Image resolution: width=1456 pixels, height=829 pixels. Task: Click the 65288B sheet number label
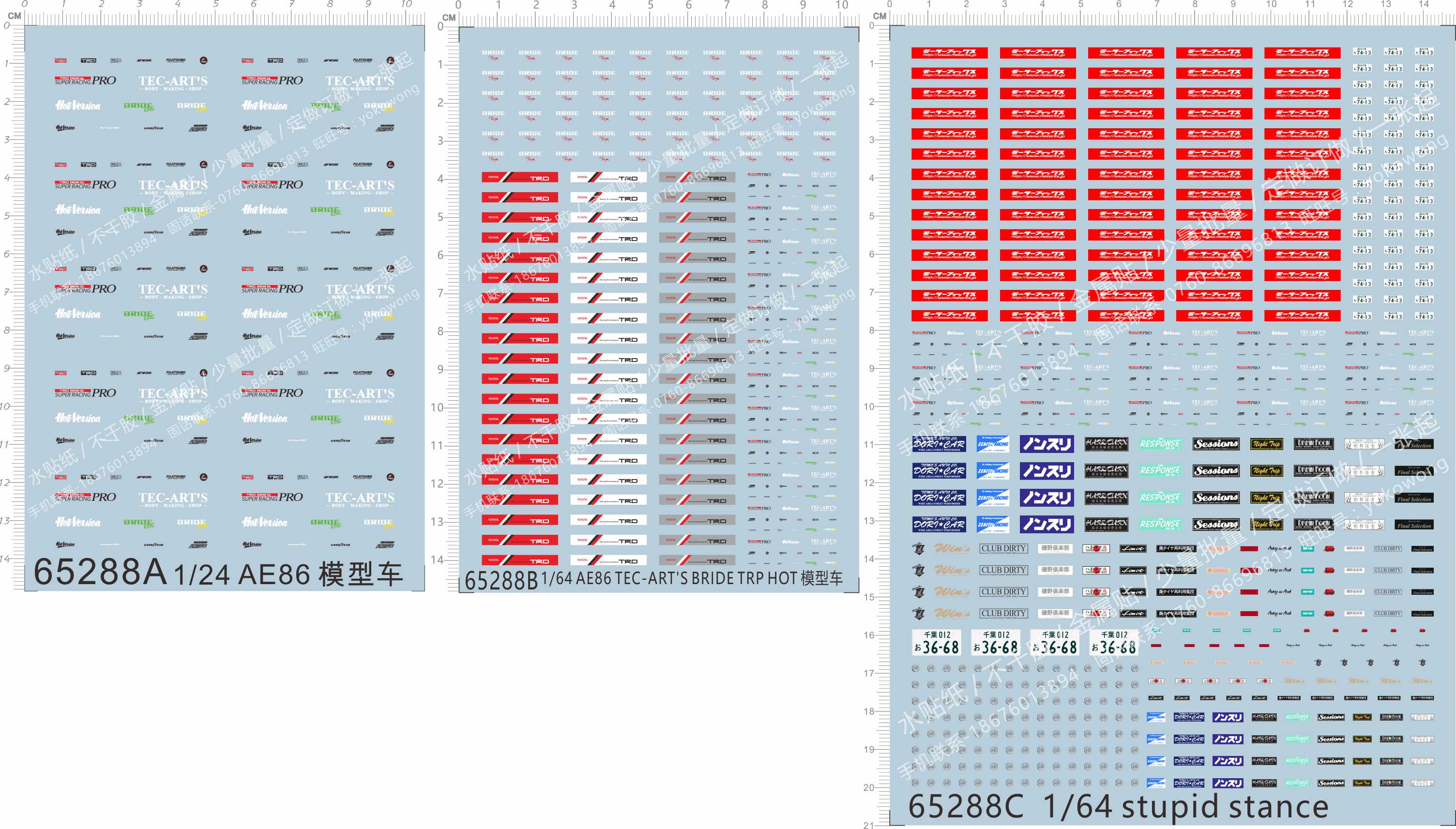point(500,581)
